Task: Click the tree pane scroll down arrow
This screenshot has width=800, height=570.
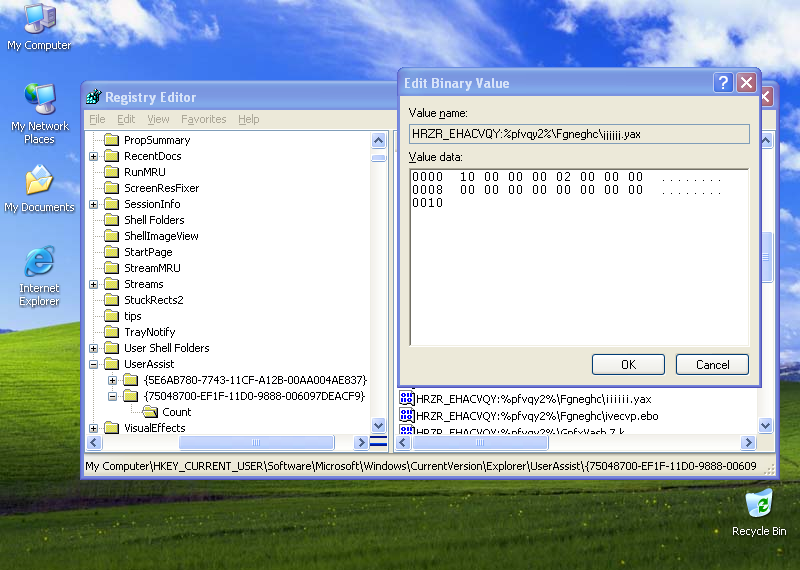Action: (x=379, y=425)
